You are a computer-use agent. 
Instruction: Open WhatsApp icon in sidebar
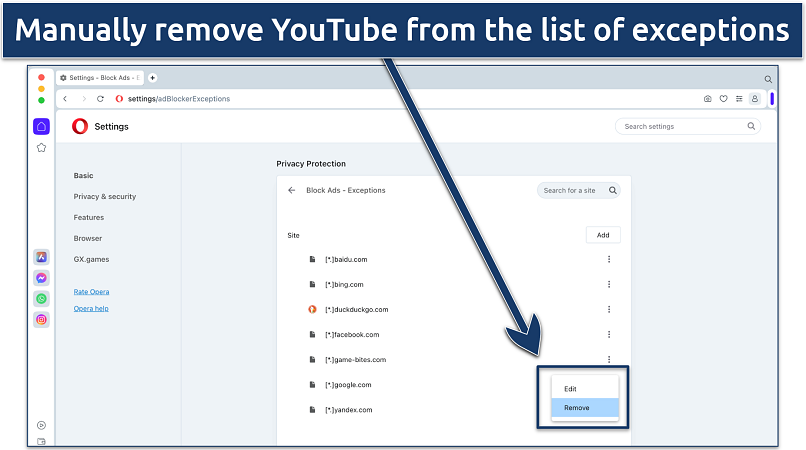pos(42,299)
